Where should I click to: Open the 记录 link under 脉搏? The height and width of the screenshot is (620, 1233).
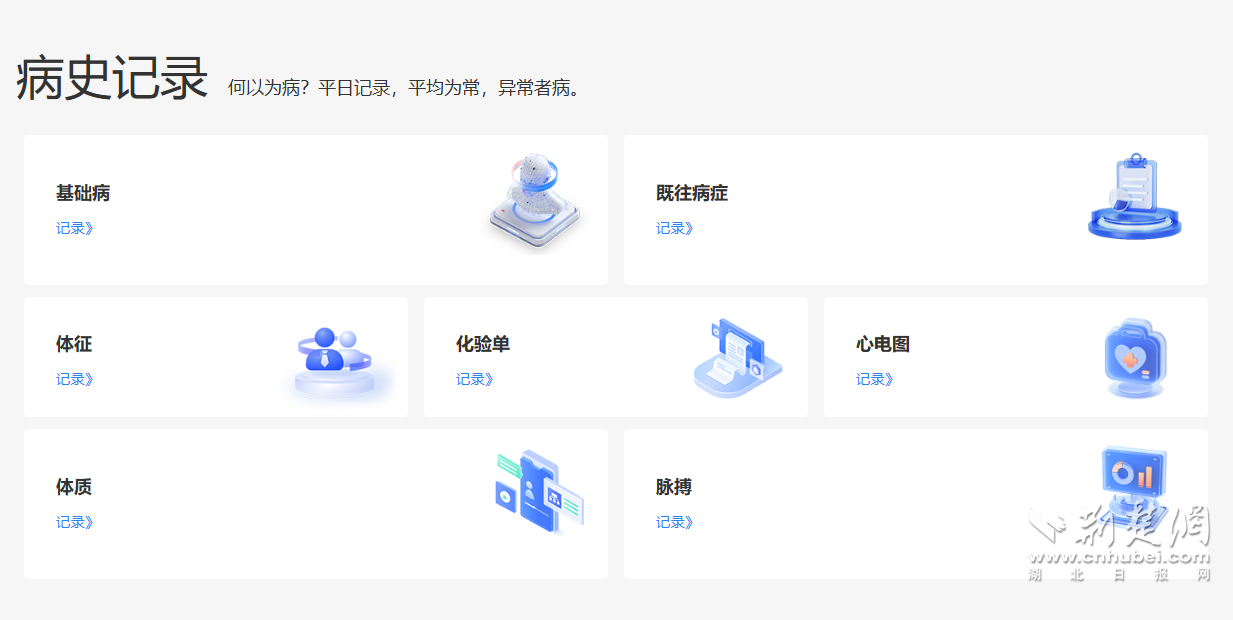(674, 522)
